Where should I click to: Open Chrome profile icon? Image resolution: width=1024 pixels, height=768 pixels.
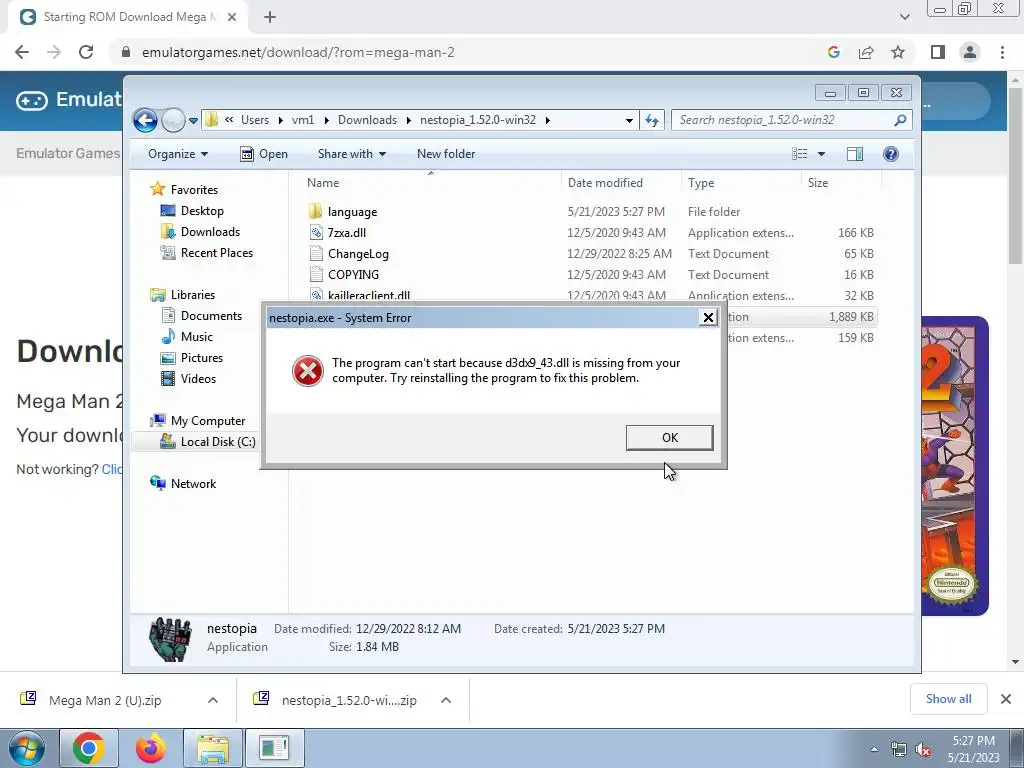(970, 52)
